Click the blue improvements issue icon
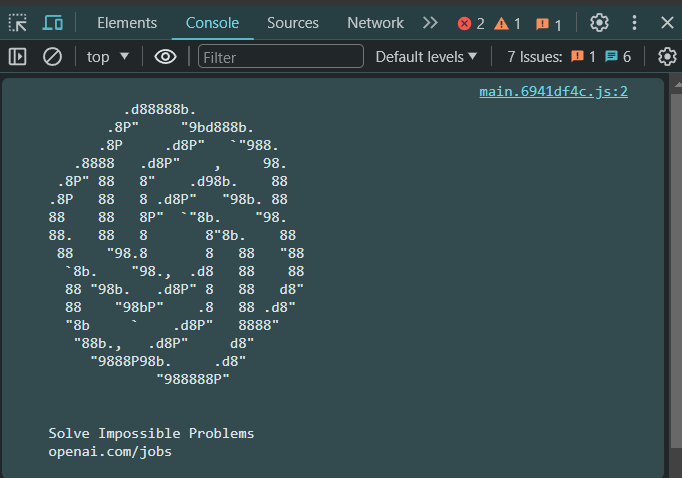682x478 pixels. point(611,57)
